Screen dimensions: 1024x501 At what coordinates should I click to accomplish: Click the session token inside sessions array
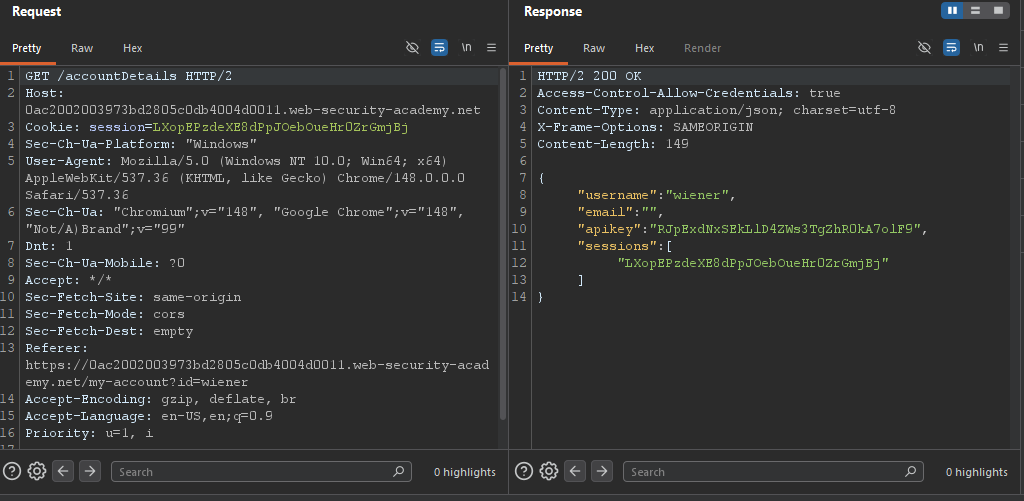click(754, 263)
